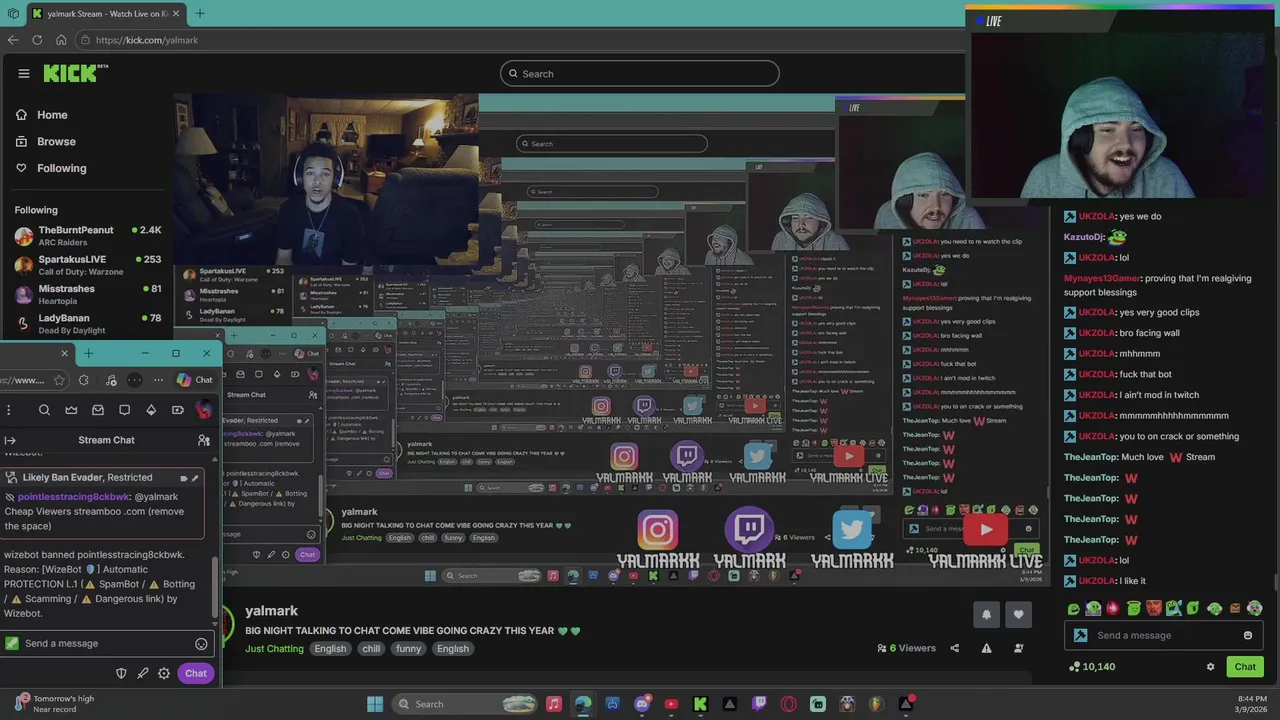Click the bits diamond icon in popup toolbar

point(151,410)
